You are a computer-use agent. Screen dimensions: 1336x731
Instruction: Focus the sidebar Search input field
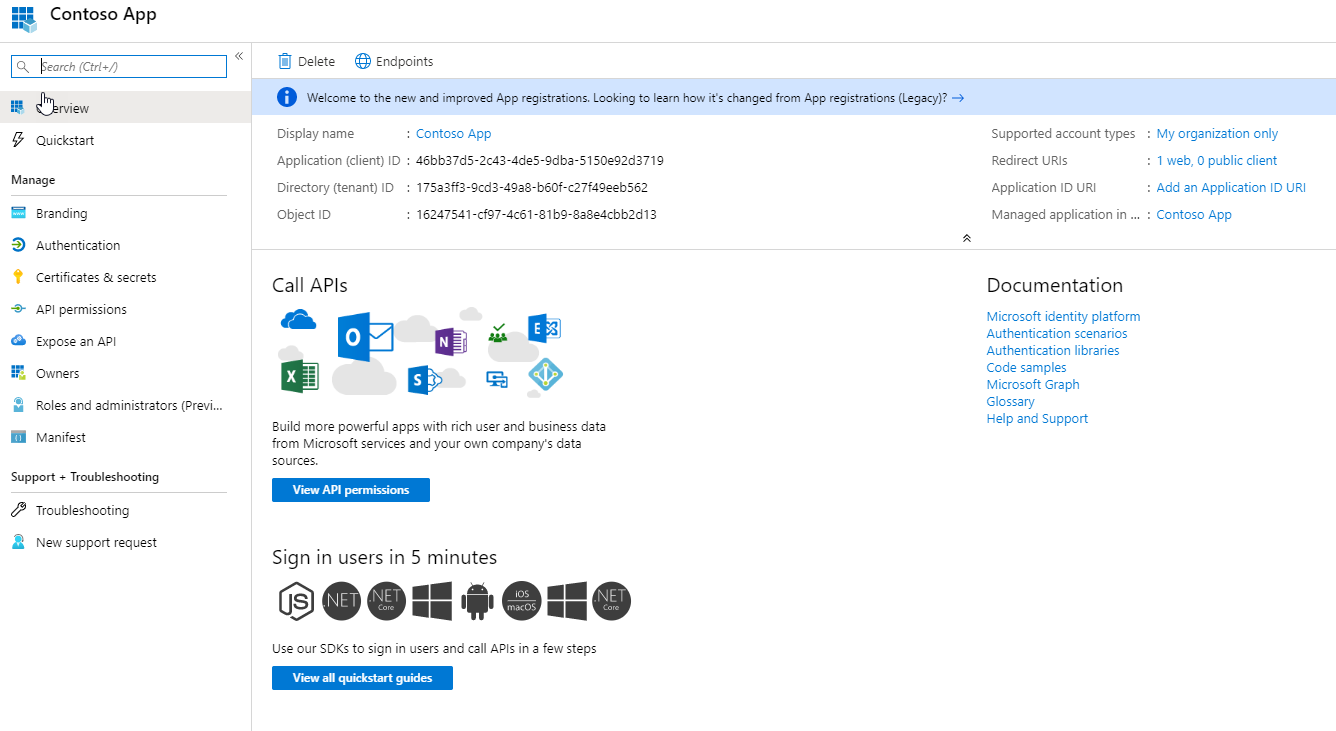click(119, 66)
